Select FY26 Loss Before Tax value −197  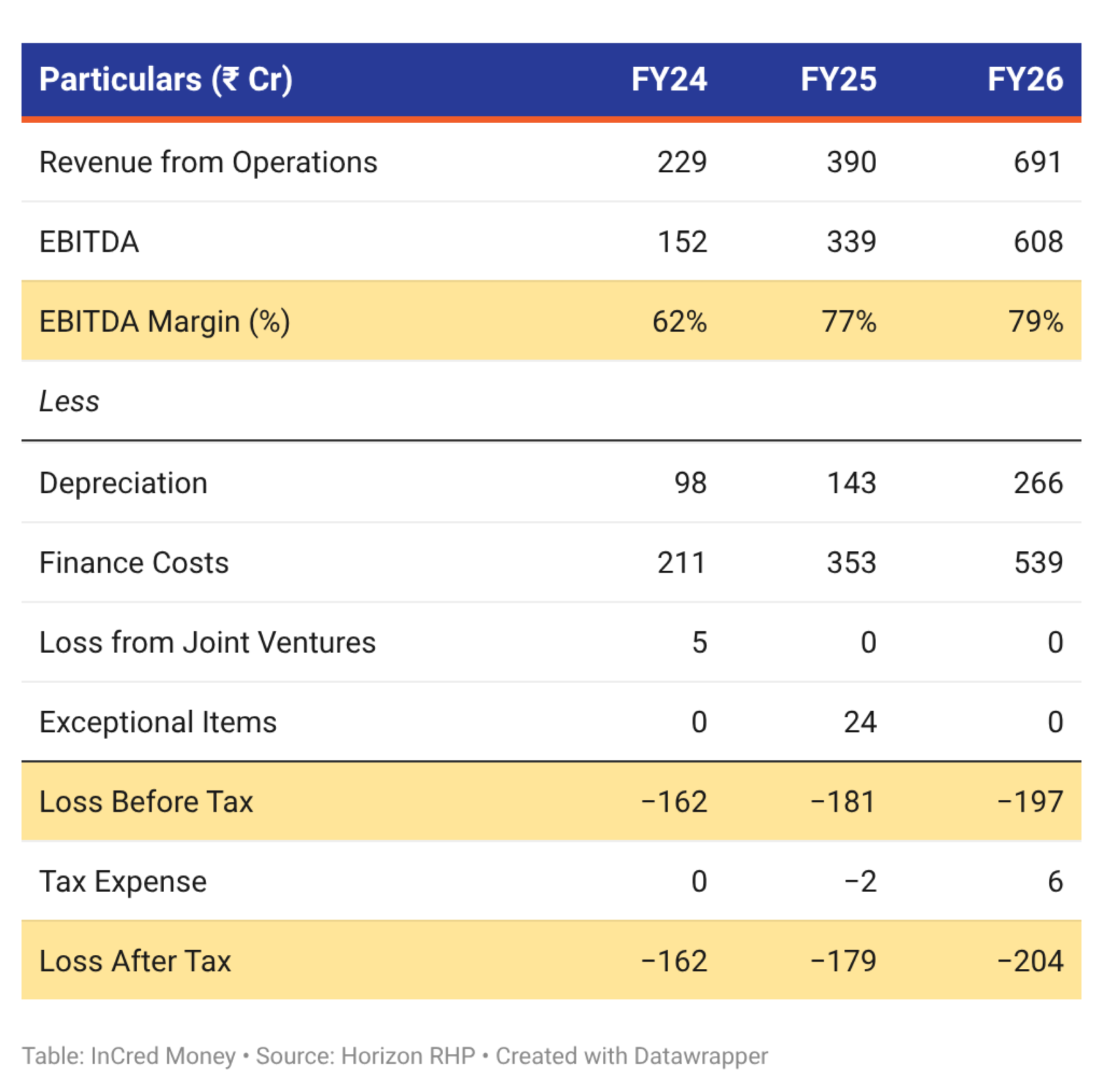pyautogui.click(x=1030, y=801)
